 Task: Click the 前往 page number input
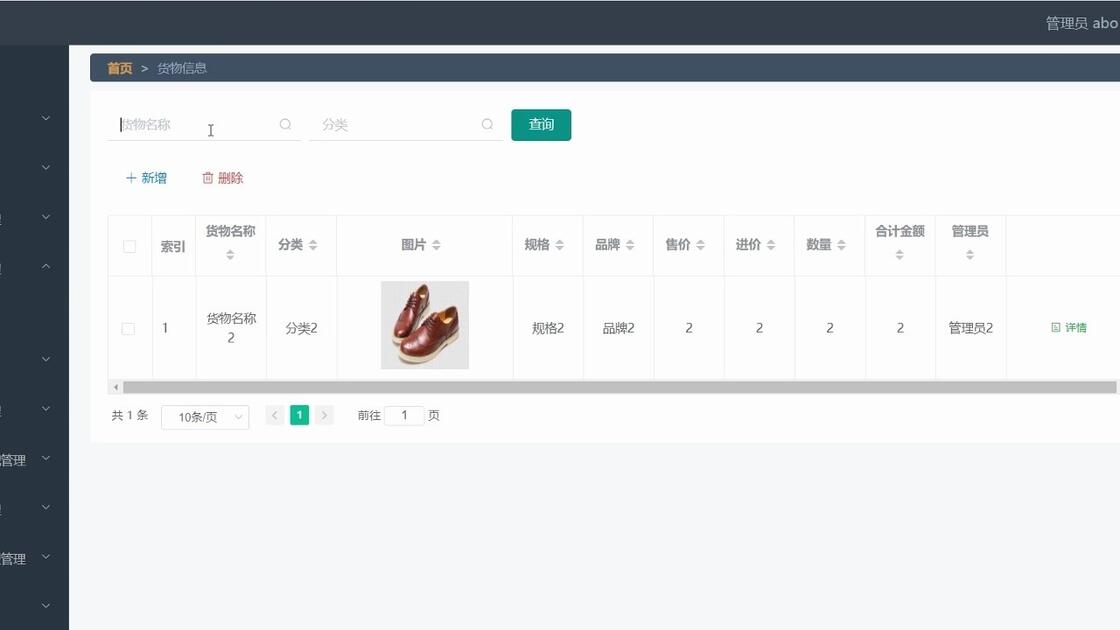404,415
